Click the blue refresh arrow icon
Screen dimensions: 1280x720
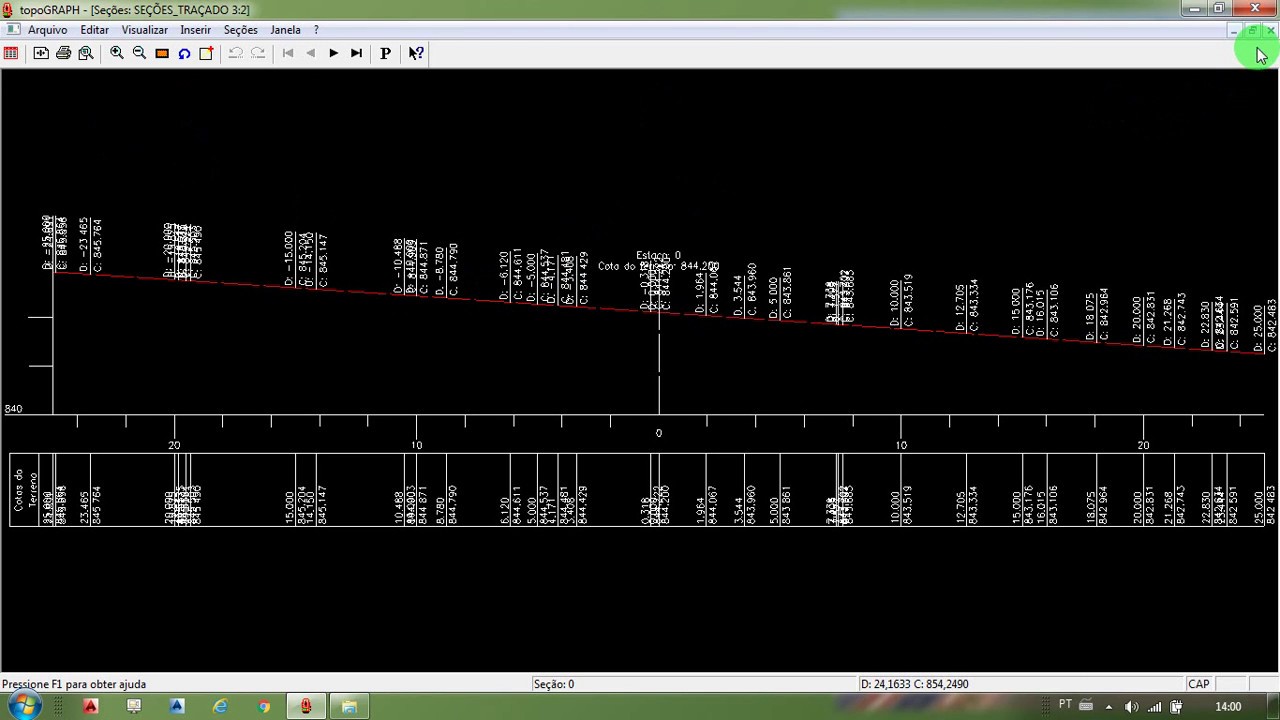click(184, 53)
